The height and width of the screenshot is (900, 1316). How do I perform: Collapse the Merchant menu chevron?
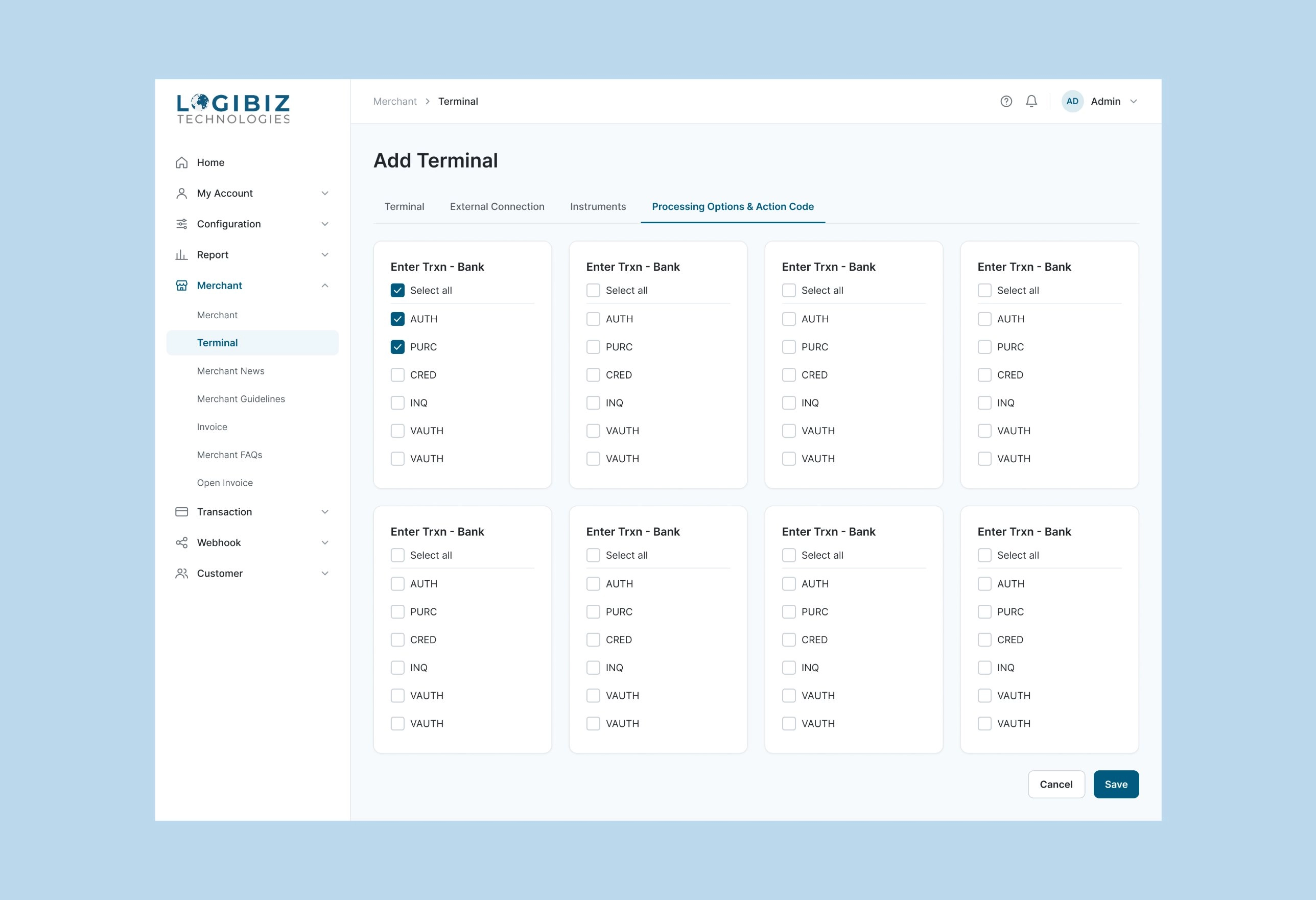[325, 286]
